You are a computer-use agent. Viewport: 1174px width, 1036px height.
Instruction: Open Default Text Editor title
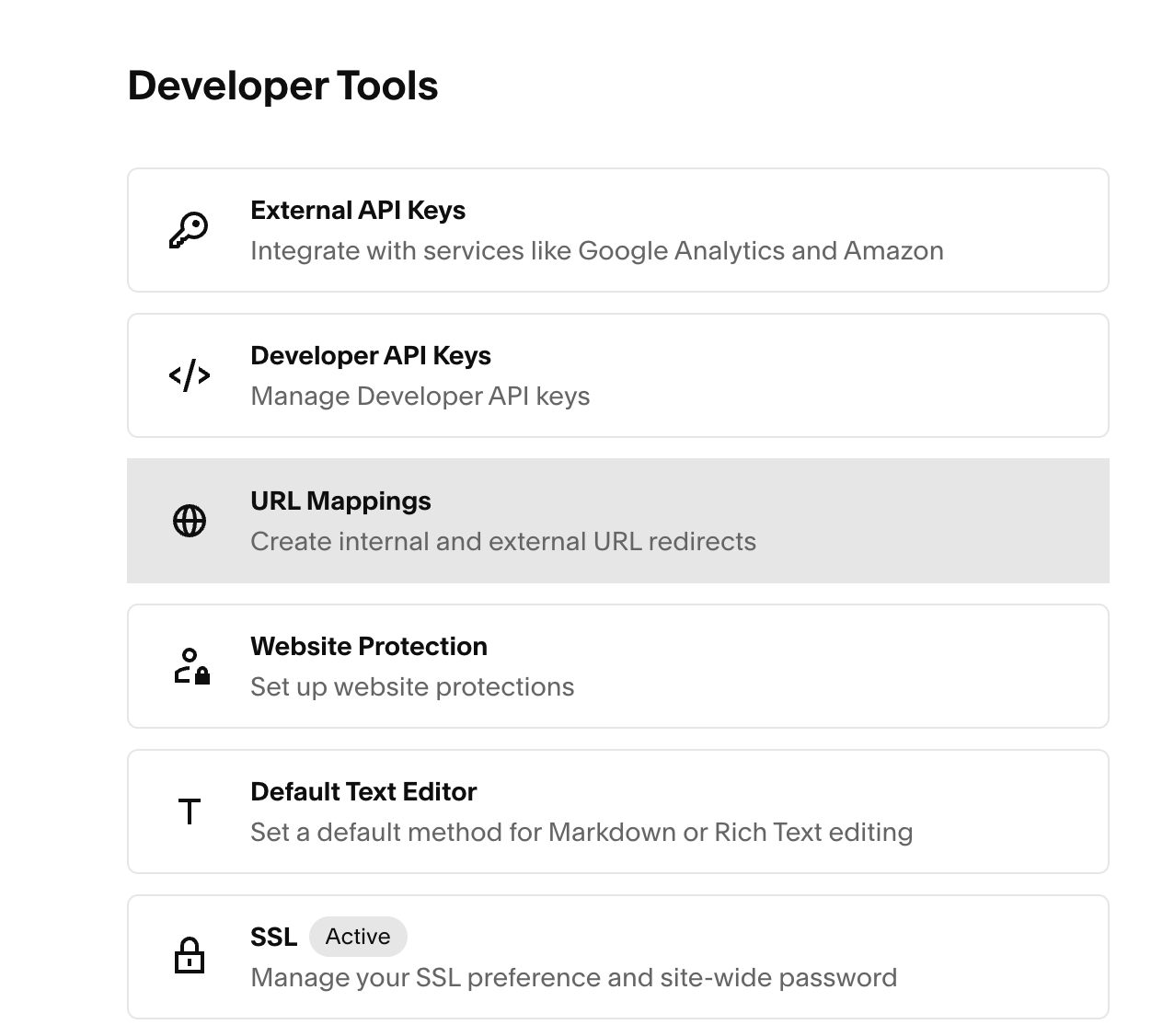[x=363, y=792]
